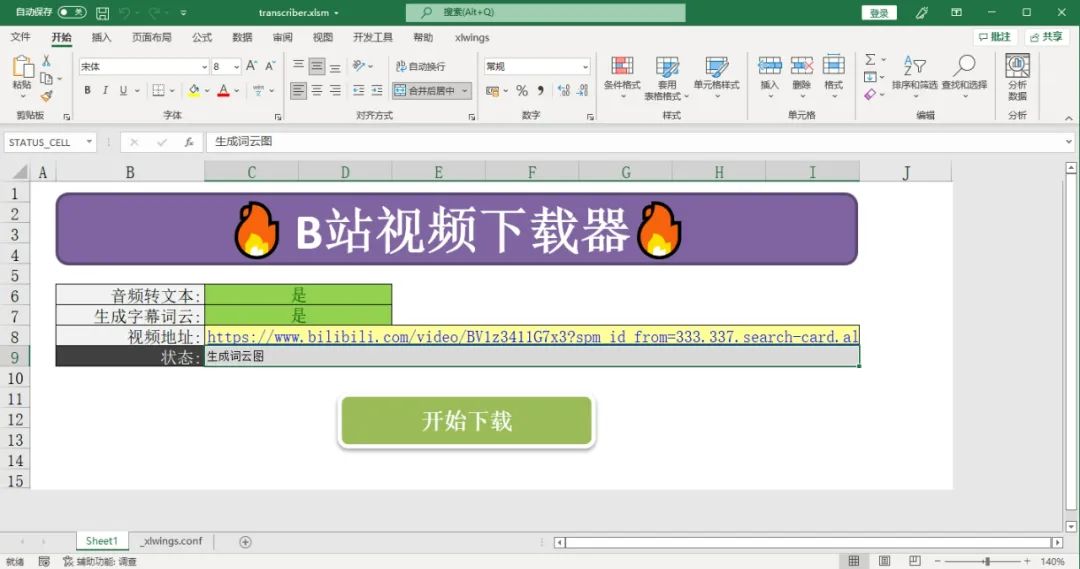Viewport: 1080px width, 569px height.
Task: Click the Paste clipboard icon
Action: [22, 68]
